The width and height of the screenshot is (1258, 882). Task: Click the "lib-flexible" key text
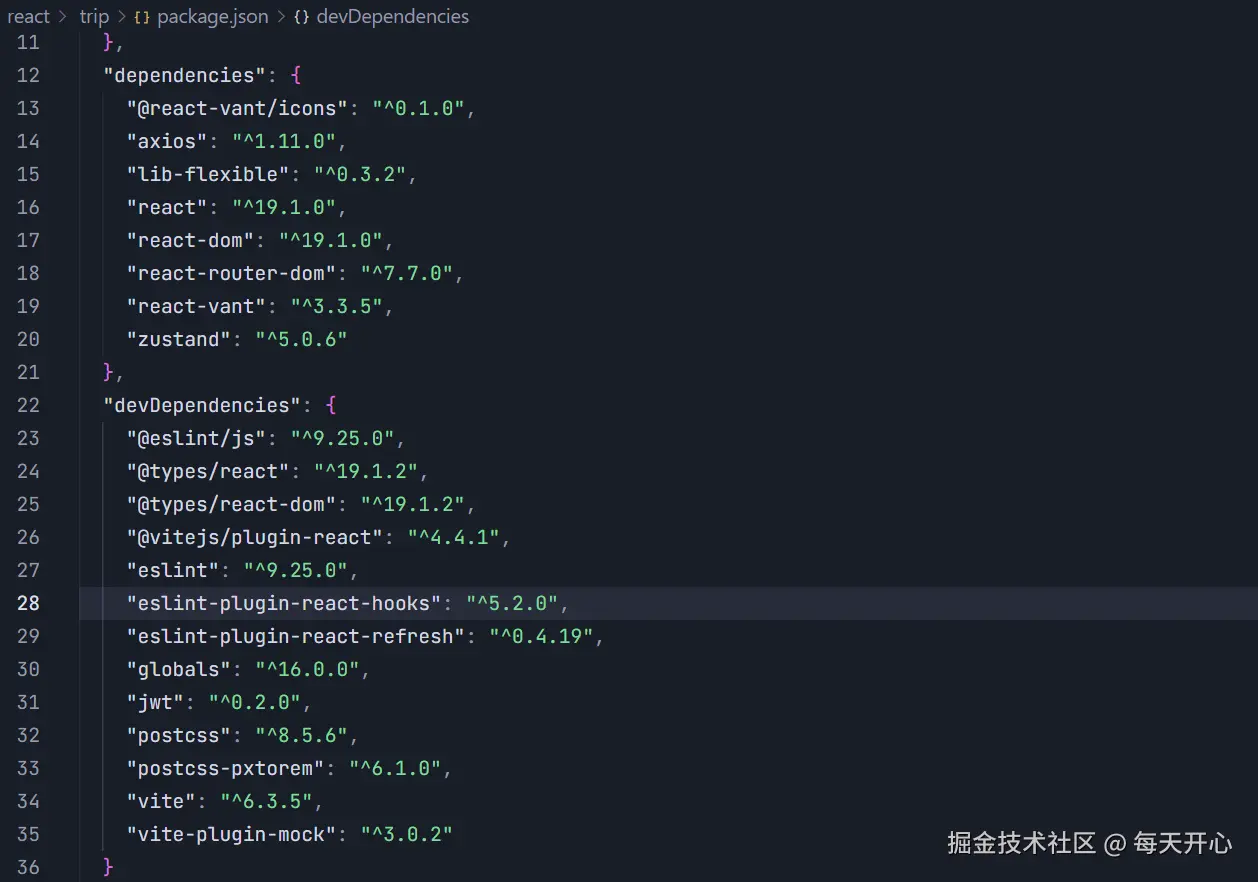(208, 174)
